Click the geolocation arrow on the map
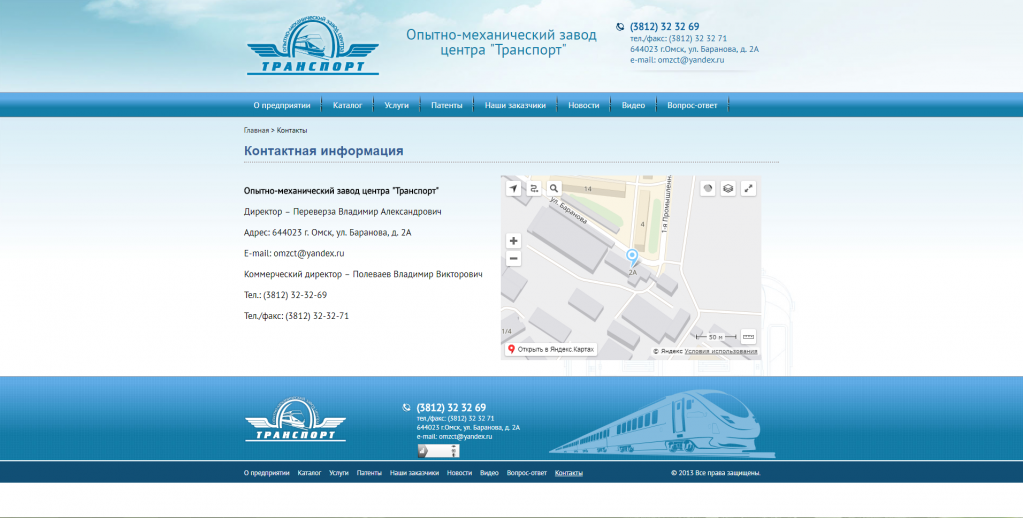 tap(513, 188)
